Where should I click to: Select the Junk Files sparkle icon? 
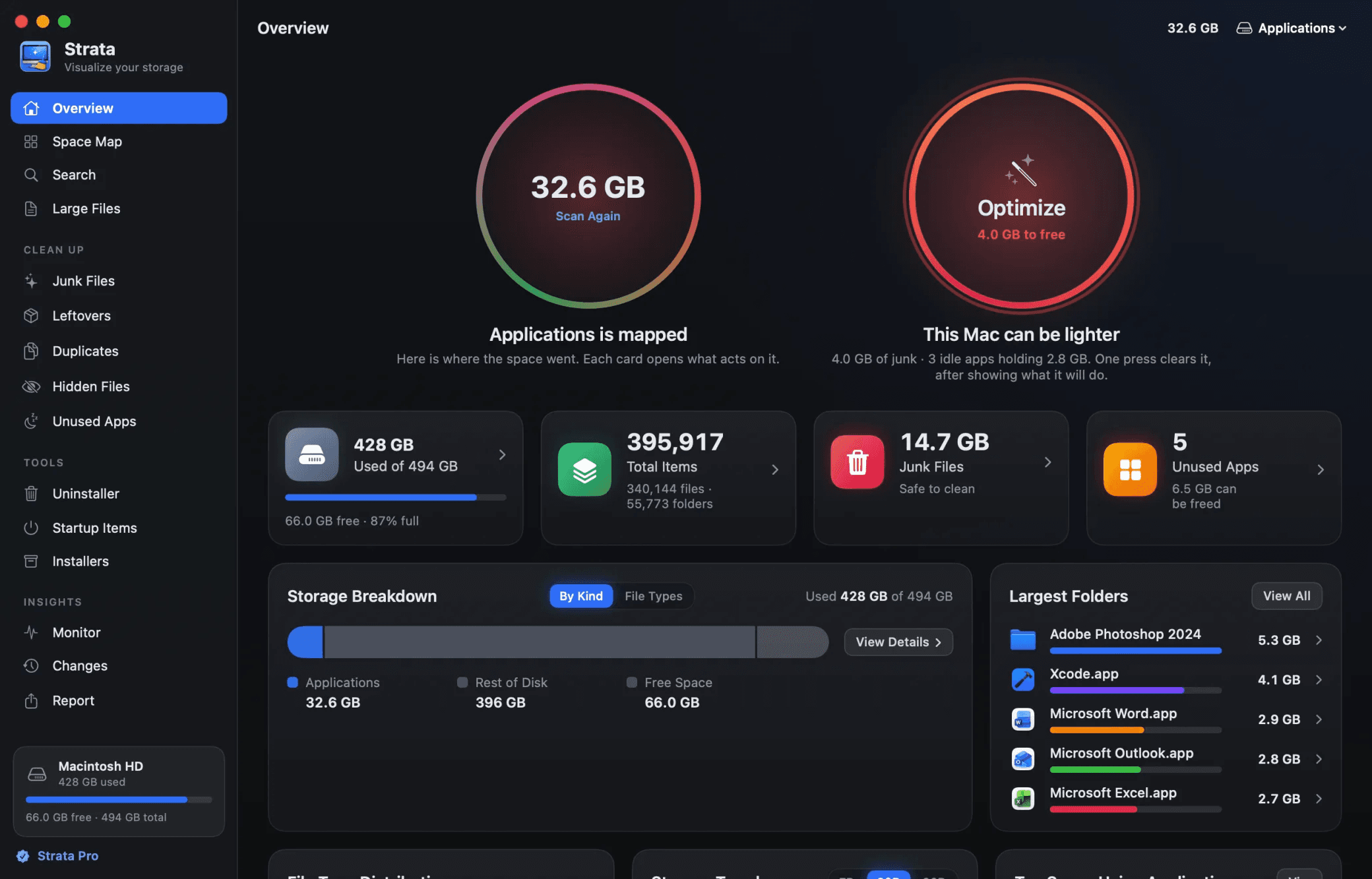point(31,281)
